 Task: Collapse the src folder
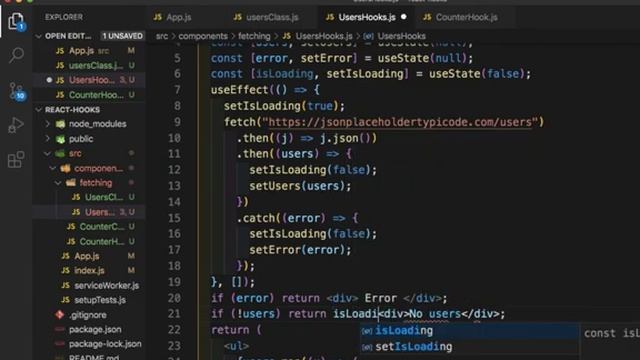click(x=48, y=153)
